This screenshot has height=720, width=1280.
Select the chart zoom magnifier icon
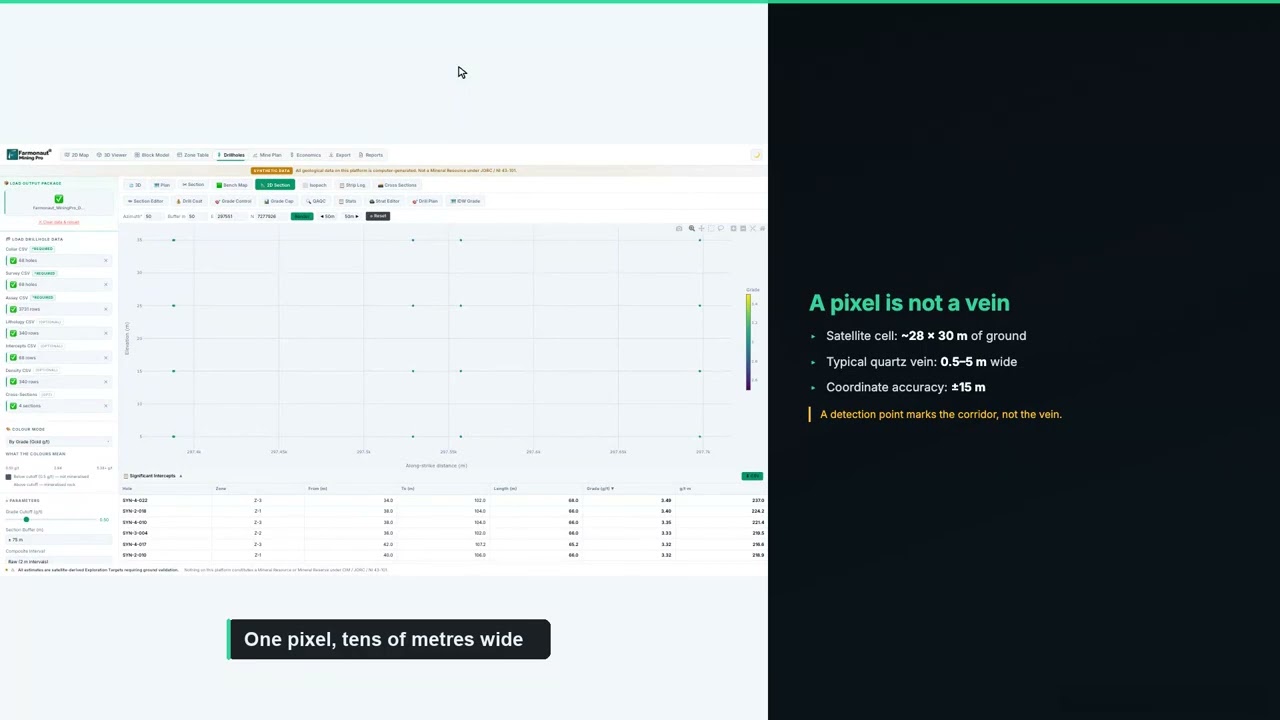tap(691, 229)
